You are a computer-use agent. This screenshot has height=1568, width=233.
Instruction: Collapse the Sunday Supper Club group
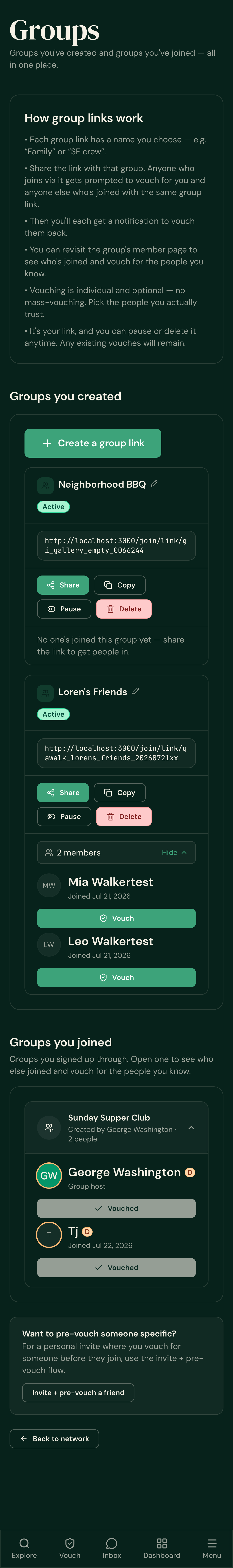pos(191,1127)
